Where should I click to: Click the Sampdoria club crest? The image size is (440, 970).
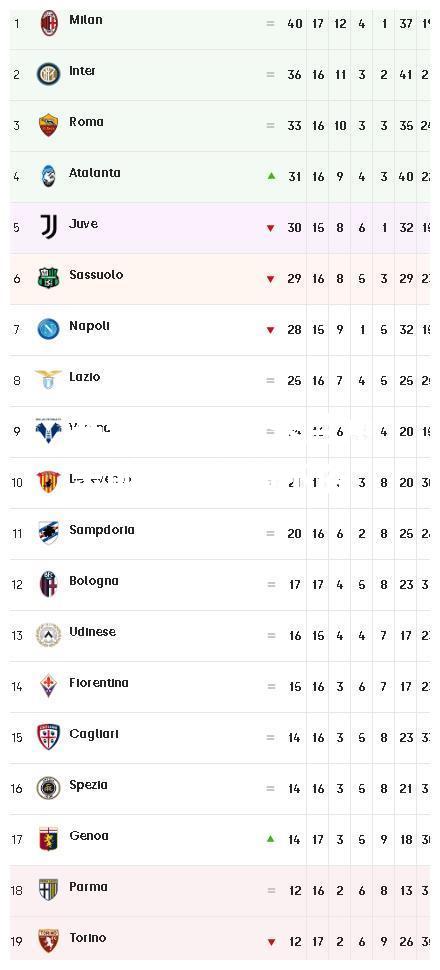[48, 533]
